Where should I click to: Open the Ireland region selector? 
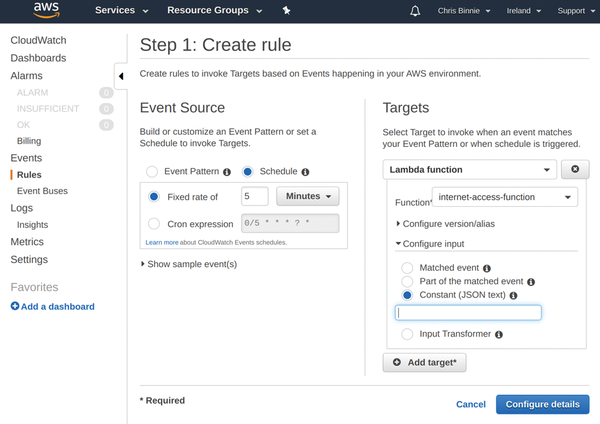(x=523, y=11)
